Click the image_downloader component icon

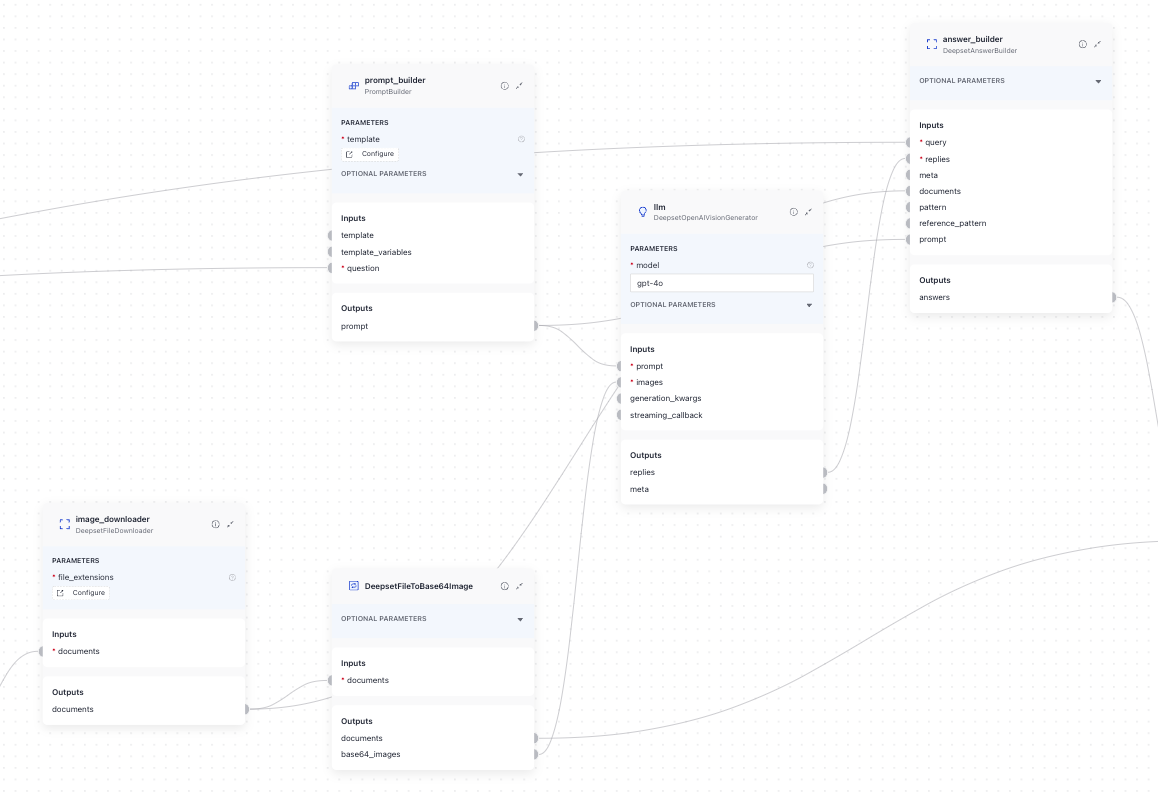click(64, 523)
